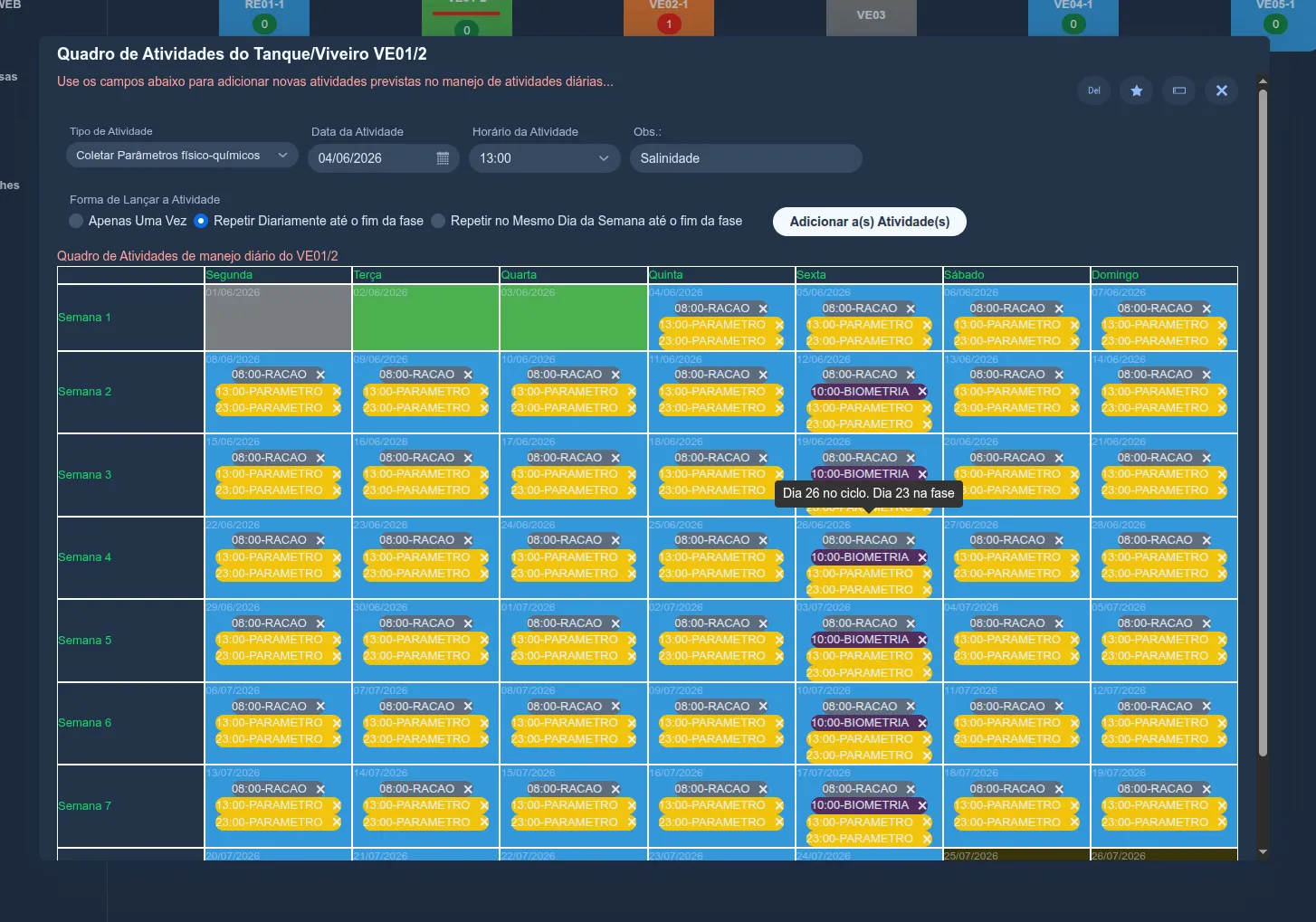Click the Domingo column header

click(x=1164, y=275)
